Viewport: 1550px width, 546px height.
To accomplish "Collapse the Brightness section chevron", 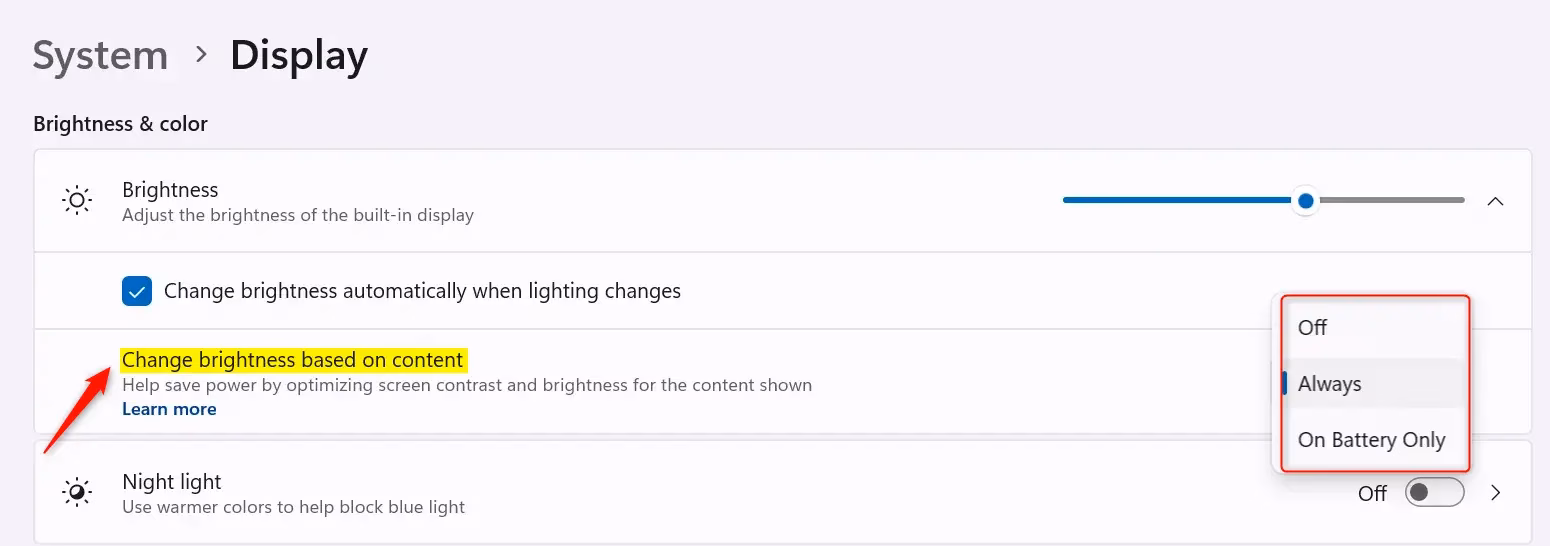I will [x=1495, y=201].
